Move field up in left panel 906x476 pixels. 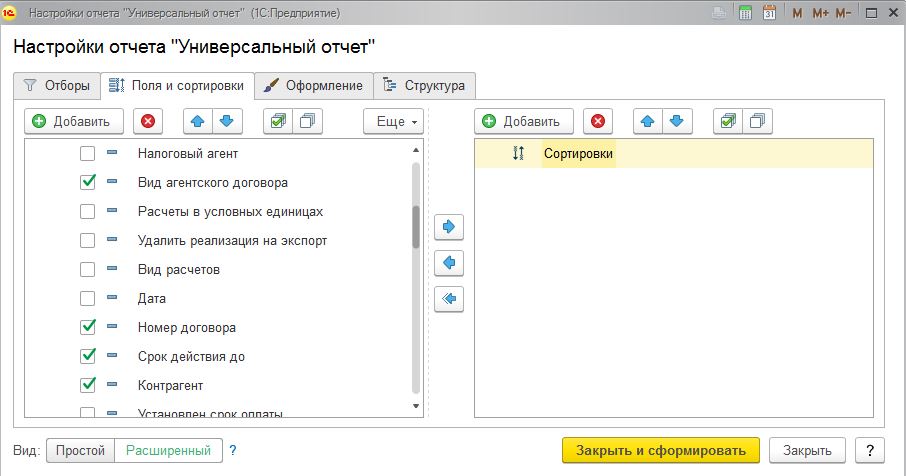(x=198, y=121)
